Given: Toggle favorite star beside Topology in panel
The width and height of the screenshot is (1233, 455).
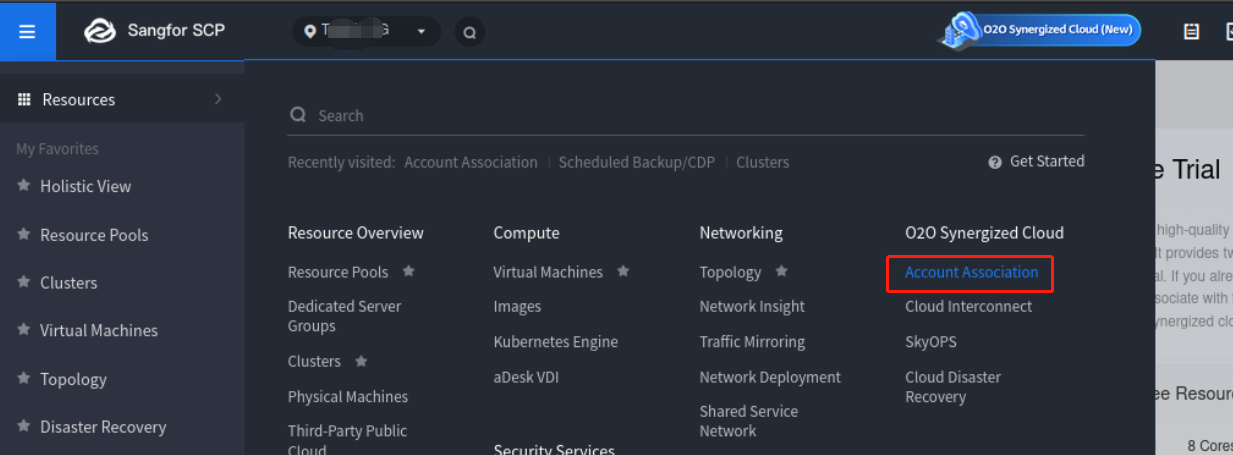Looking at the screenshot, I should [782, 271].
